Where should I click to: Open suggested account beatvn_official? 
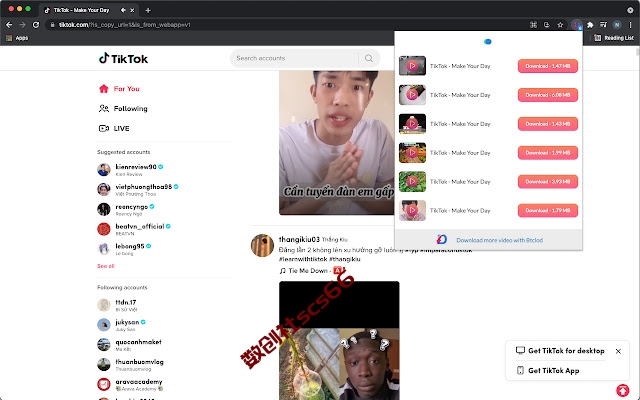(134, 229)
